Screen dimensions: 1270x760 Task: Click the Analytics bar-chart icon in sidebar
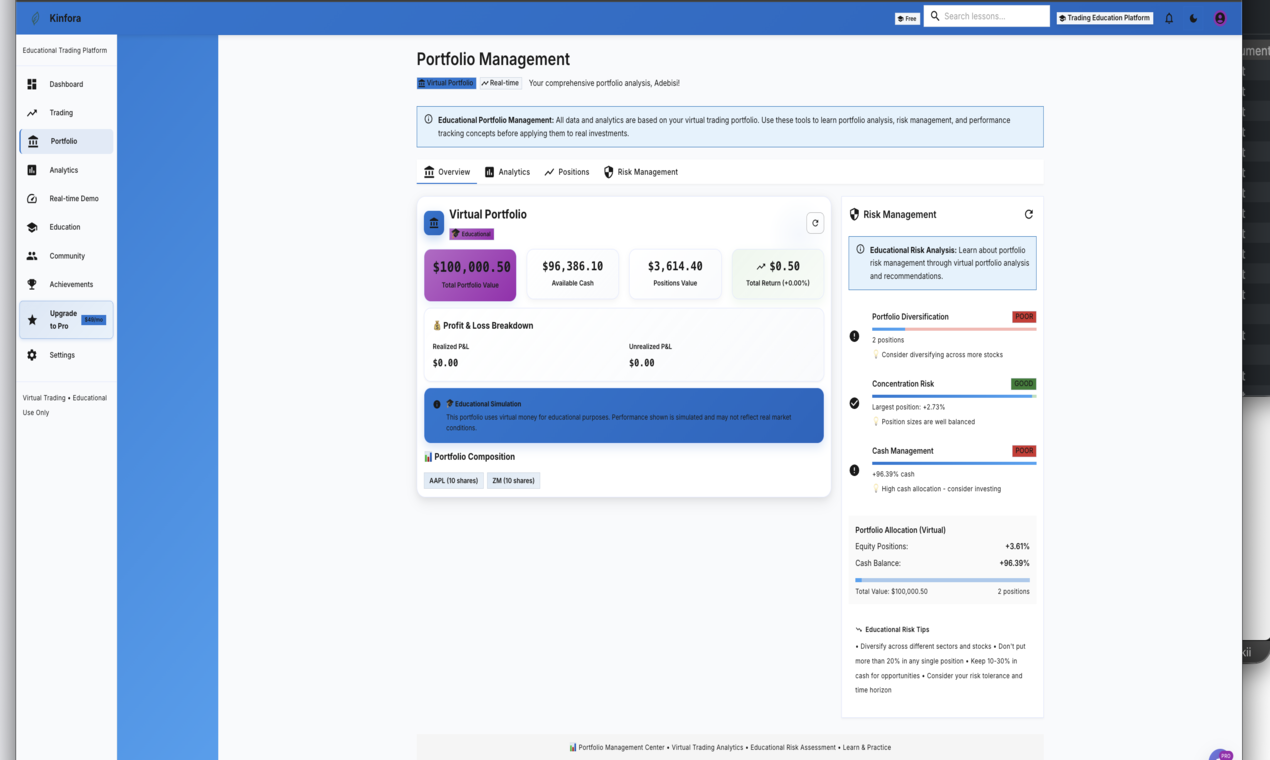[32, 170]
